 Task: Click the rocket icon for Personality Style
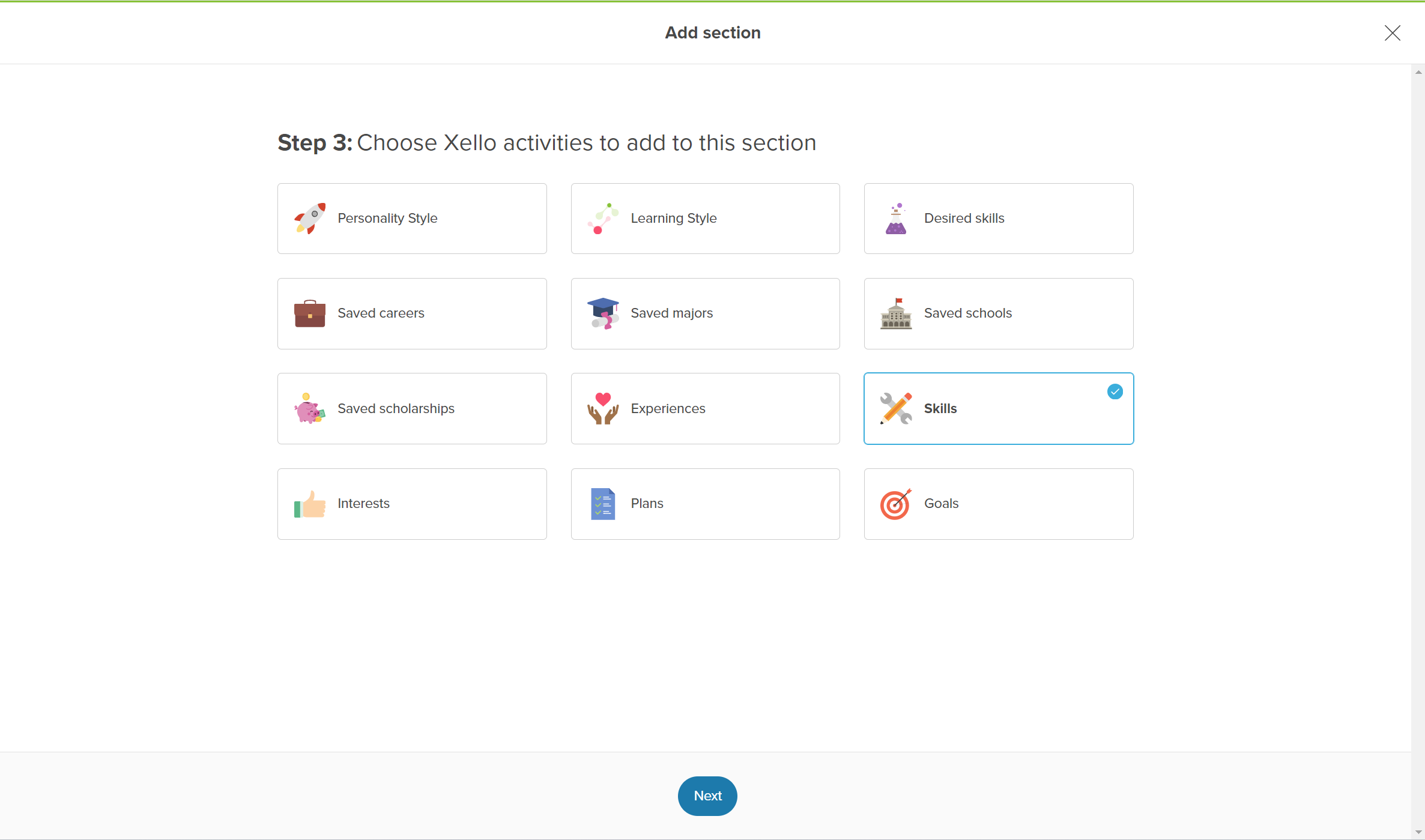point(309,218)
